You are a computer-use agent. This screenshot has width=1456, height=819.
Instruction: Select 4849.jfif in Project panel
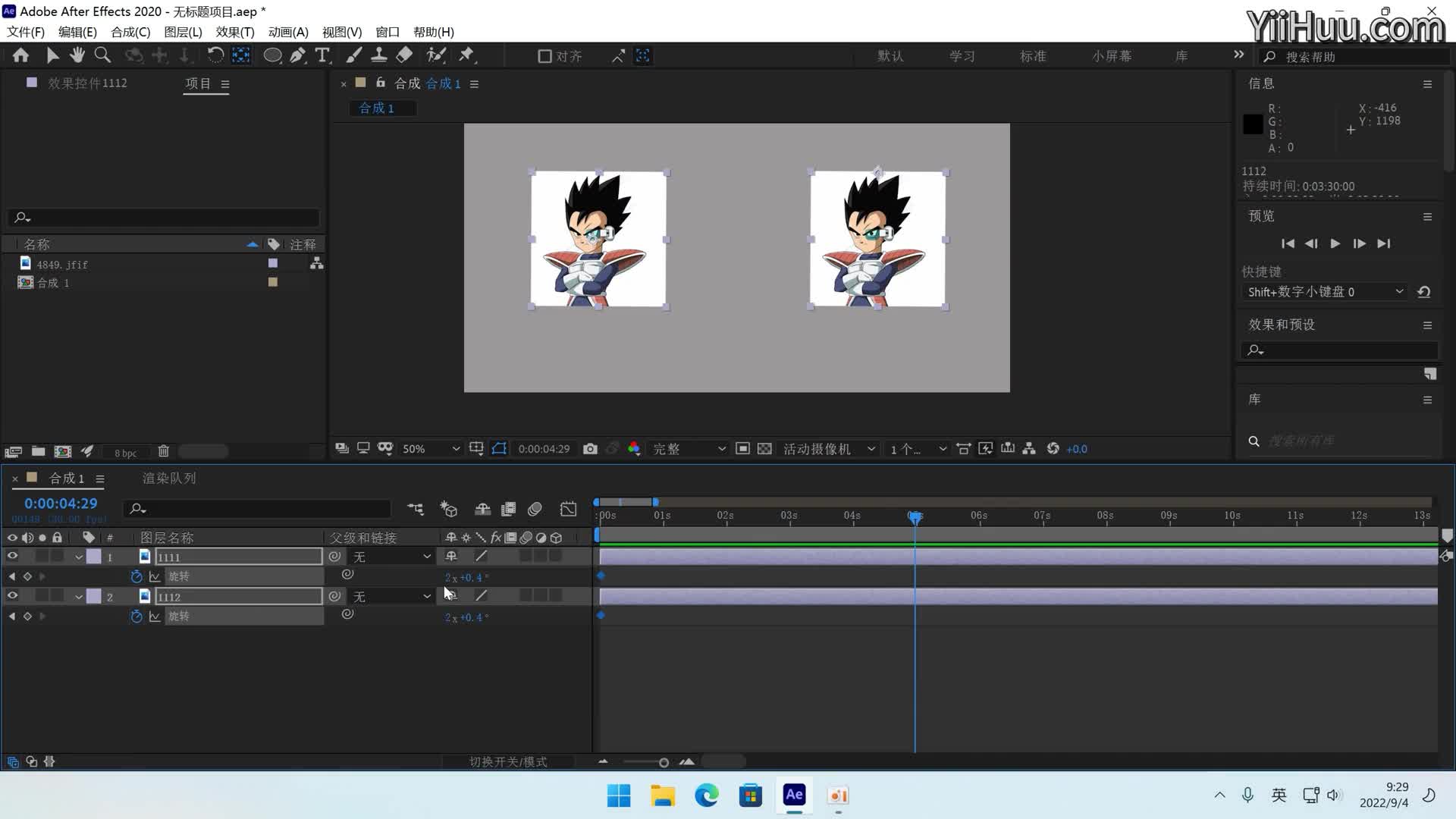click(62, 264)
